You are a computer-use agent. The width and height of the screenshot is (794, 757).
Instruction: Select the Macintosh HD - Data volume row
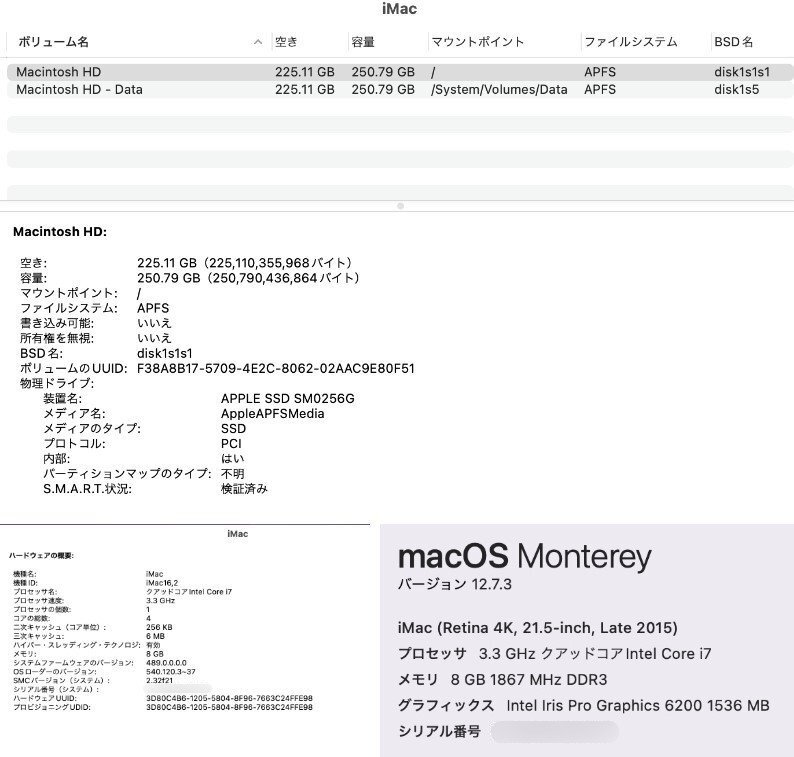[400, 90]
